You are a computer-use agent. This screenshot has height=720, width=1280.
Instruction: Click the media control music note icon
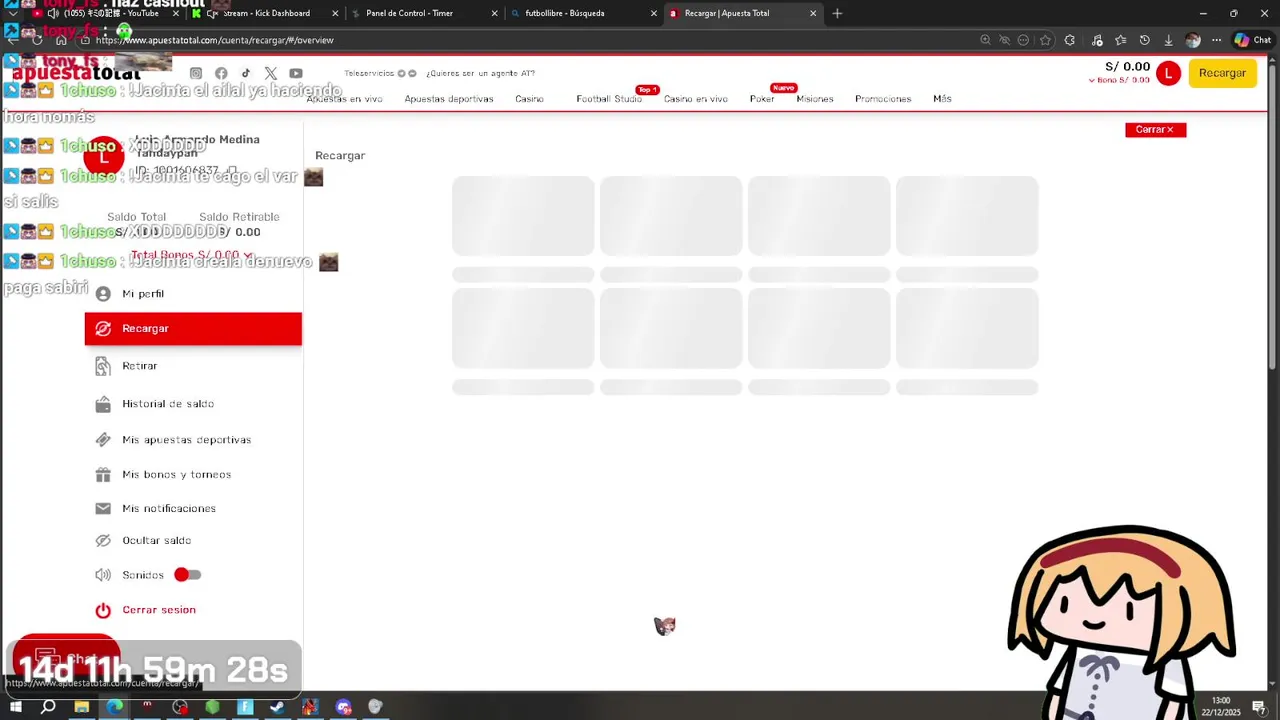pos(1097,40)
